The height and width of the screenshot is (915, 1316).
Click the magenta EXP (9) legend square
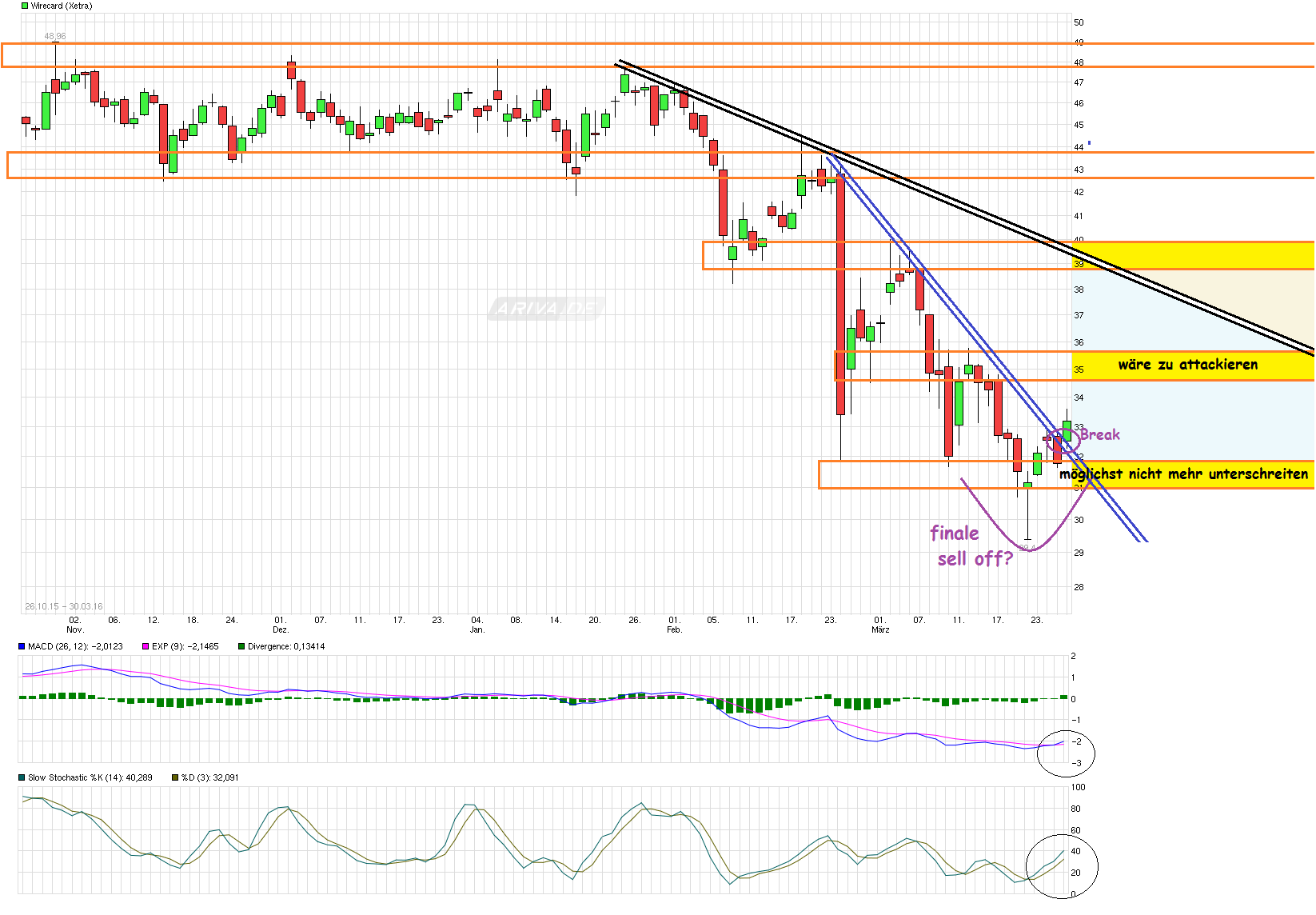pyautogui.click(x=145, y=645)
